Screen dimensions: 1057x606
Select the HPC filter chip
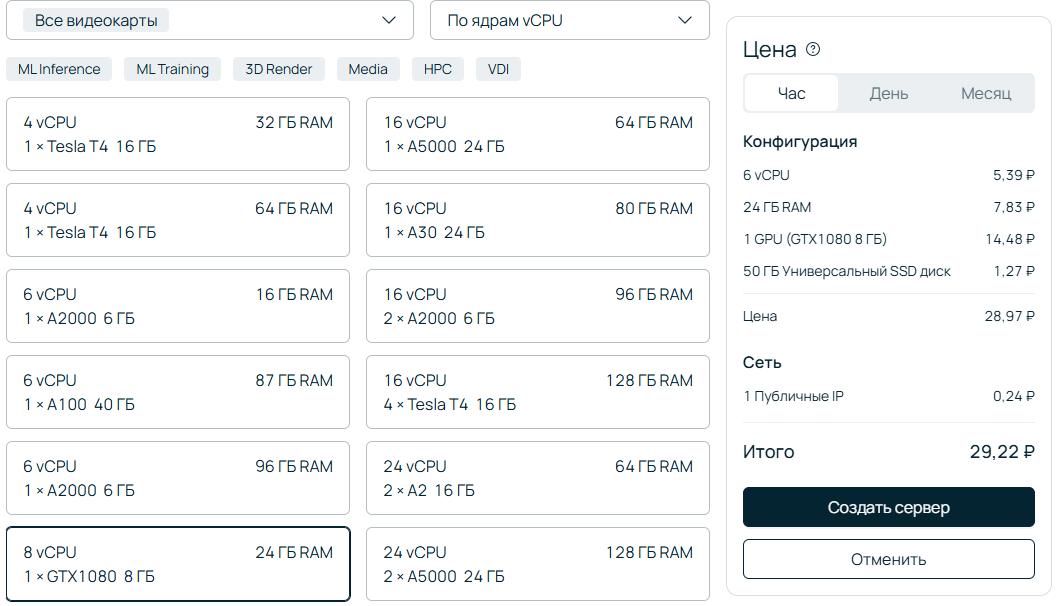[x=438, y=69]
